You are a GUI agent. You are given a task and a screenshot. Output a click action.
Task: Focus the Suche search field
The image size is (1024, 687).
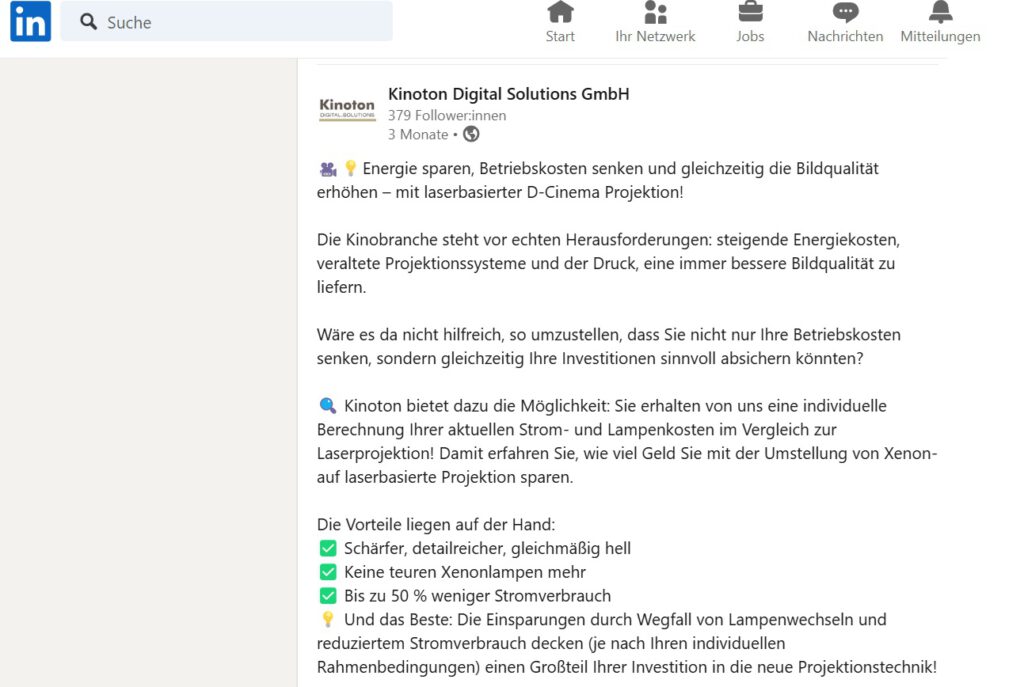pyautogui.click(x=227, y=22)
